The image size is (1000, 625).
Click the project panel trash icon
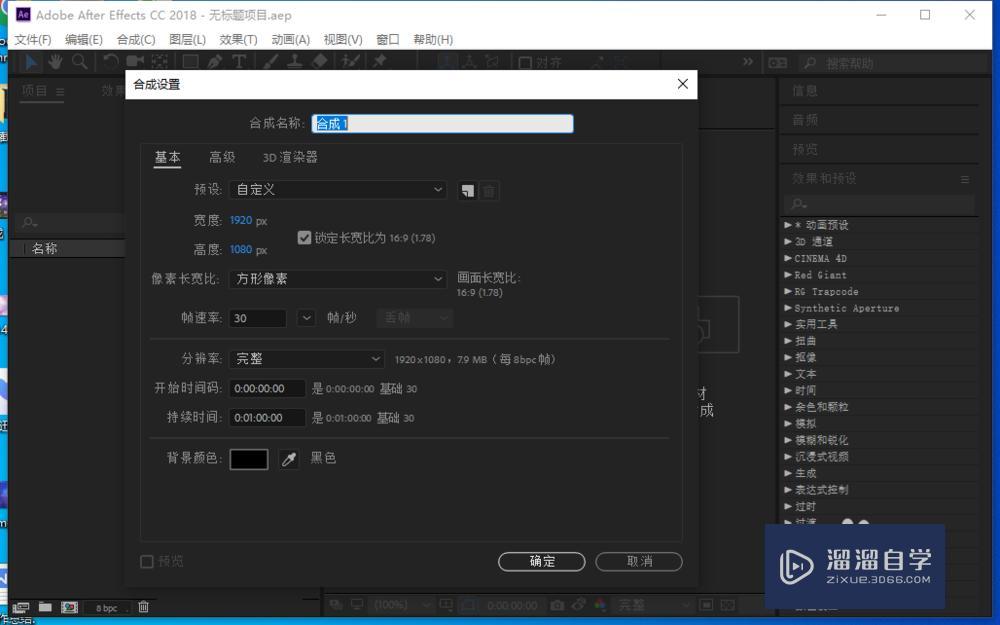tap(143, 607)
